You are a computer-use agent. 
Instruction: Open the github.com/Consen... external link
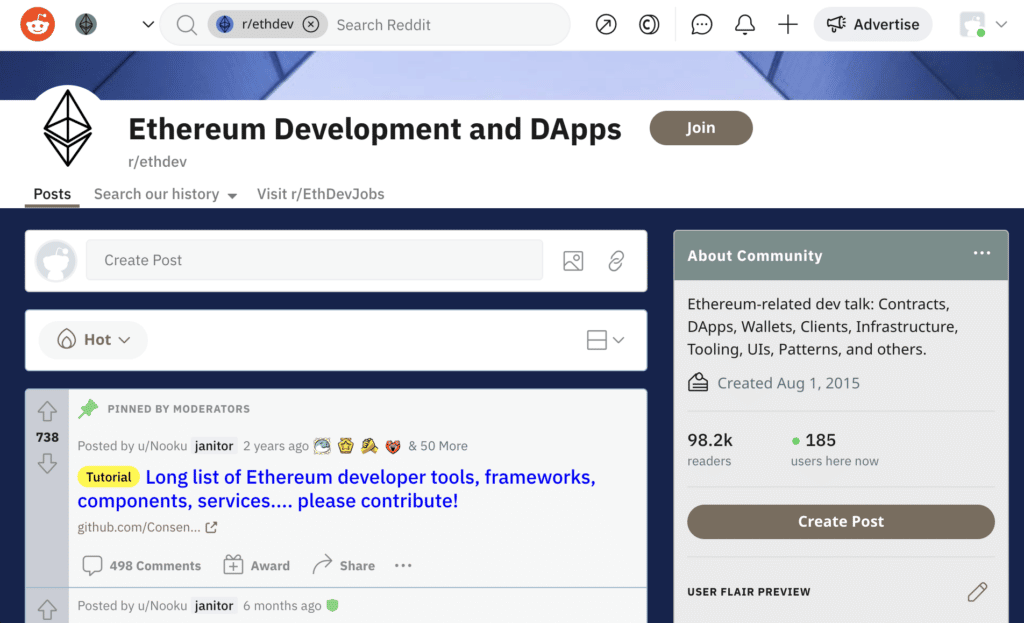pos(147,527)
